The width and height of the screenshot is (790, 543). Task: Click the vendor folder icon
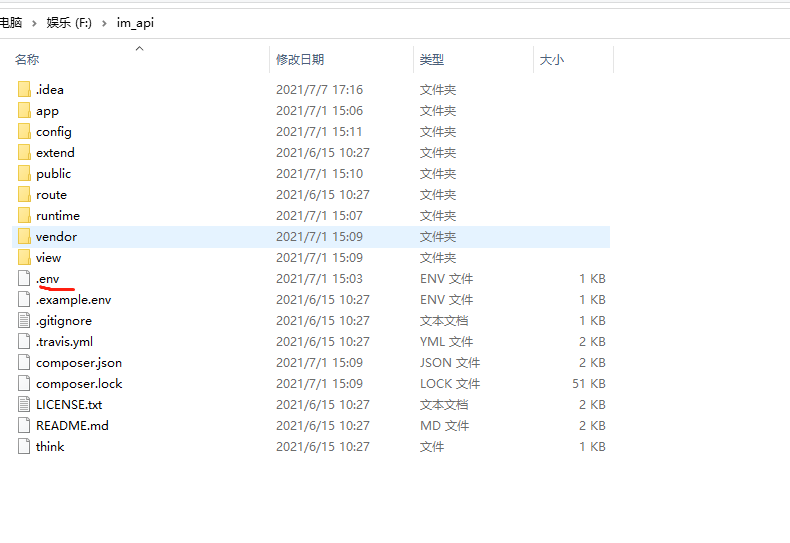[x=24, y=237]
